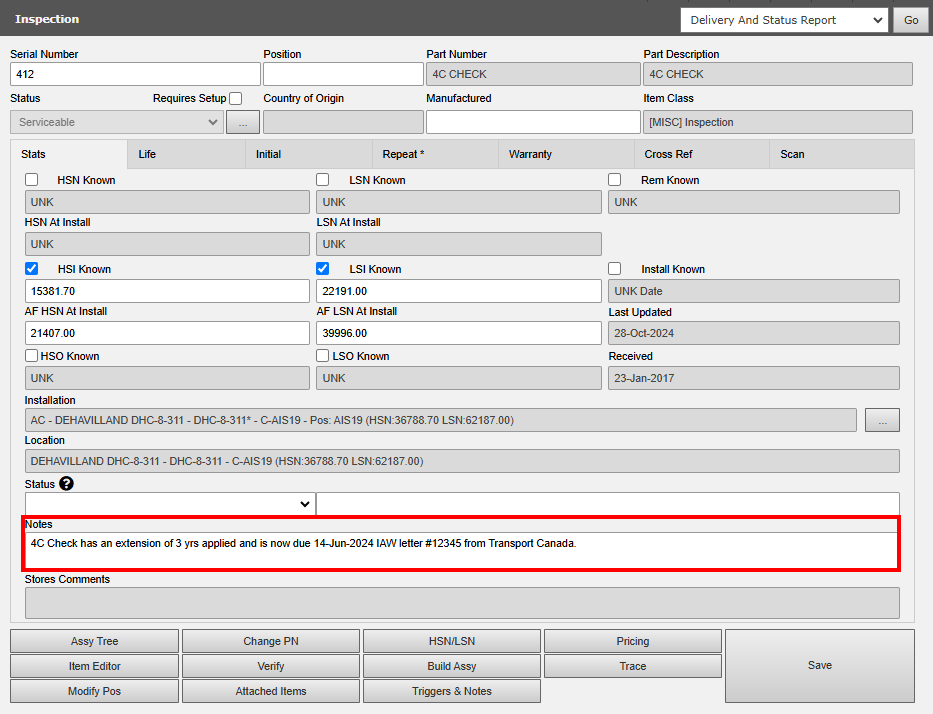Click the ellipsis button beside Status dropdown
933x714 pixels.
[x=242, y=122]
